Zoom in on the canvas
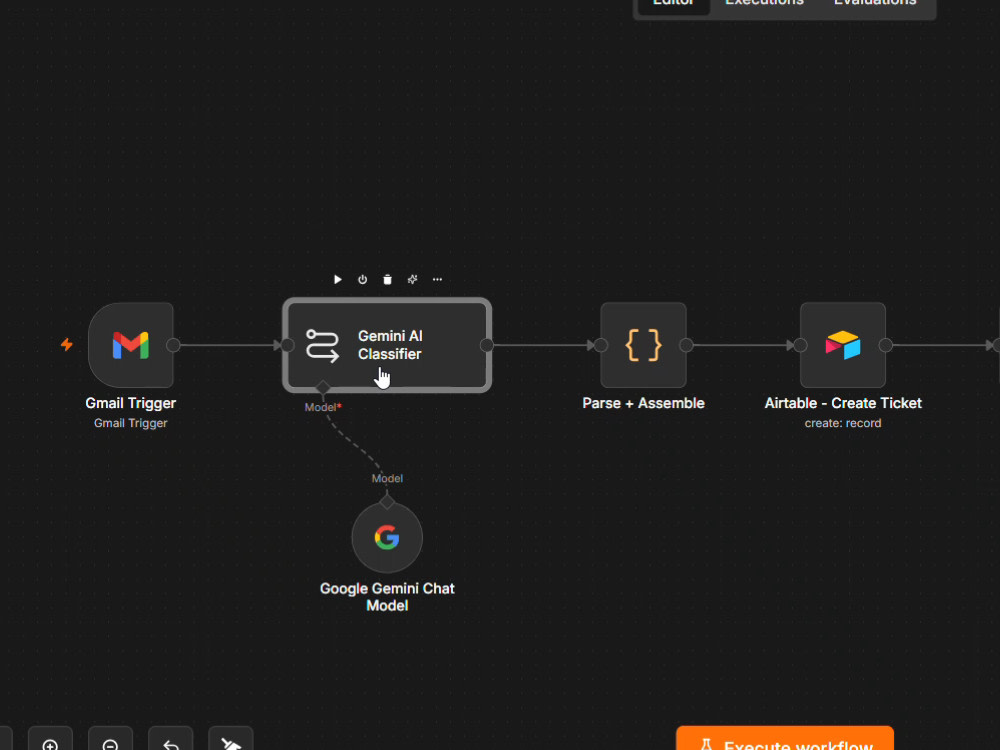Image resolution: width=1000 pixels, height=750 pixels. click(x=50, y=741)
